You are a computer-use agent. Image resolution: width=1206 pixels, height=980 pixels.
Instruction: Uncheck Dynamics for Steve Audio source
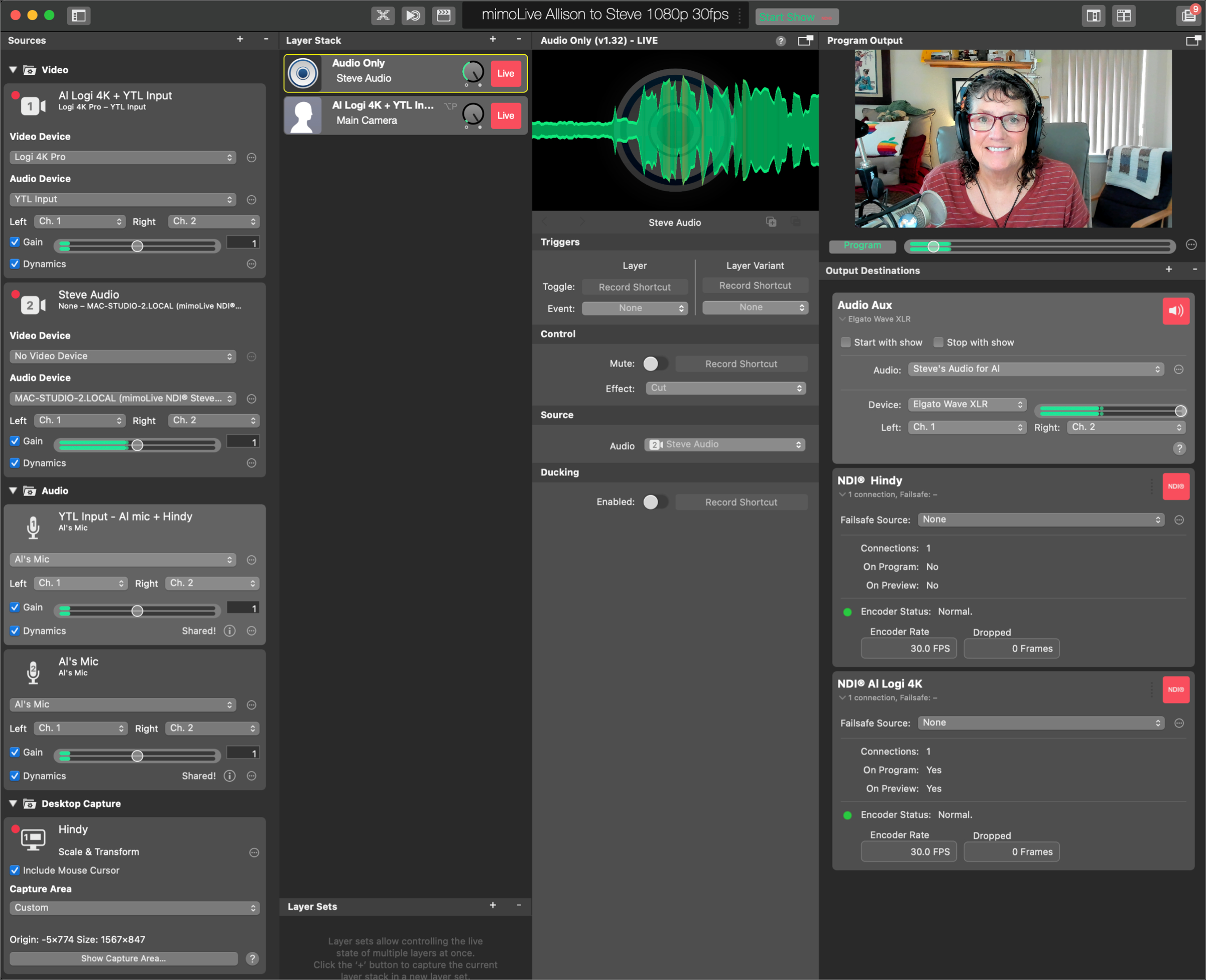tap(15, 463)
